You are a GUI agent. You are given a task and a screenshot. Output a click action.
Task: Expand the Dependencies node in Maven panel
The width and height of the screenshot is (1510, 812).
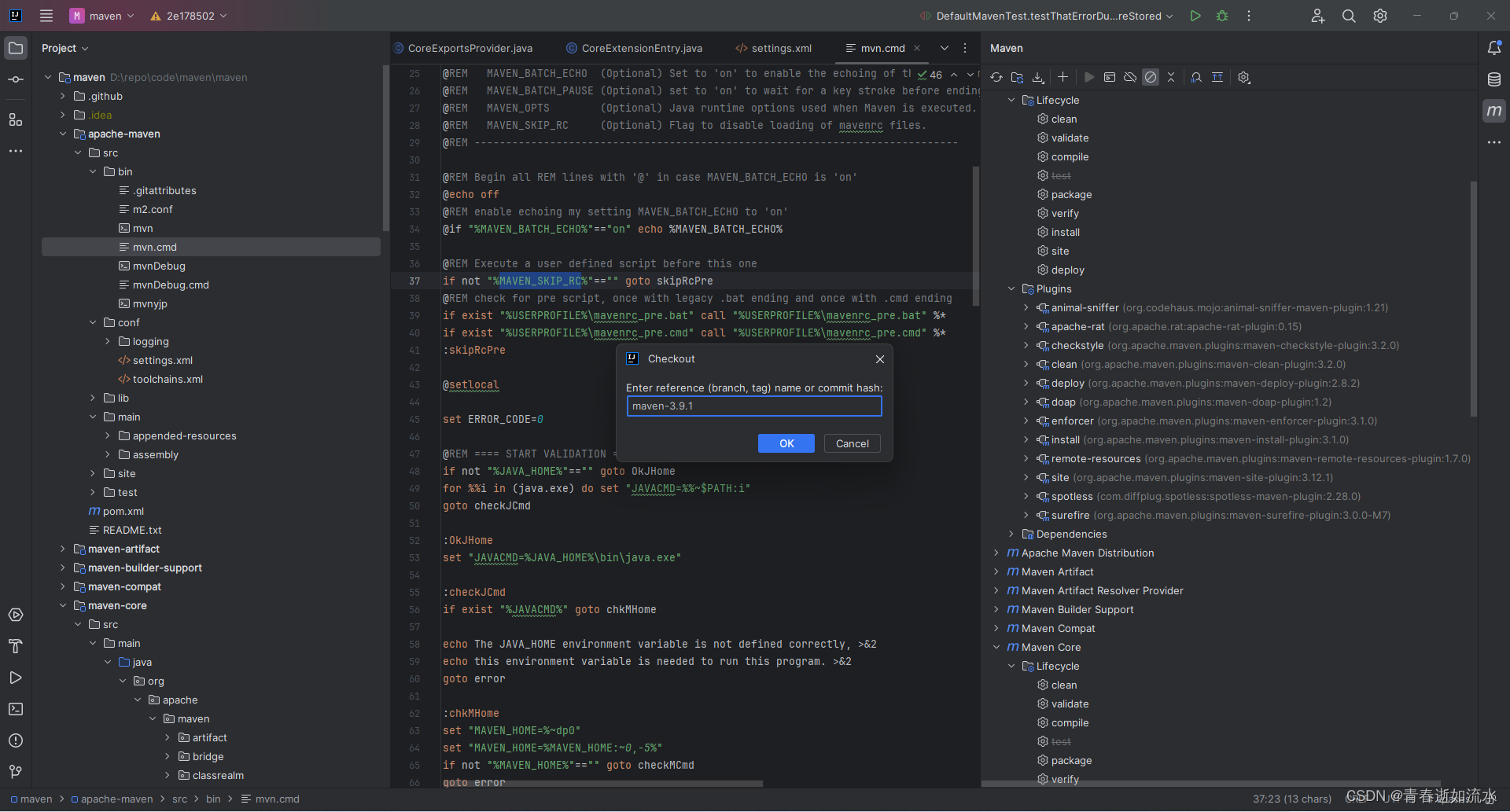pyautogui.click(x=1011, y=534)
